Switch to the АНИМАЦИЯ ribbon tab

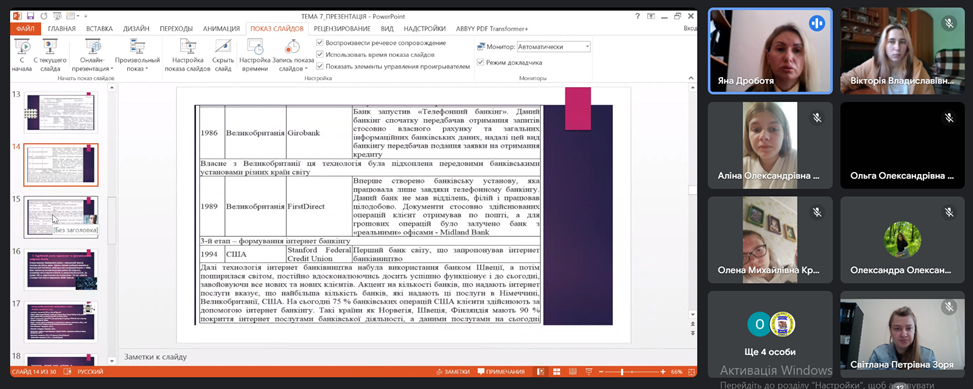coord(221,29)
